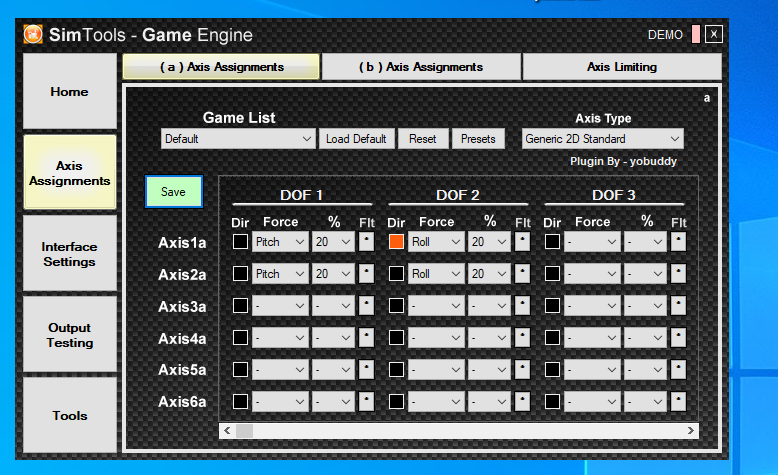778x475 pixels.
Task: Toggle the orange Axis1a DOF 2 Dir box
Action: [396, 242]
